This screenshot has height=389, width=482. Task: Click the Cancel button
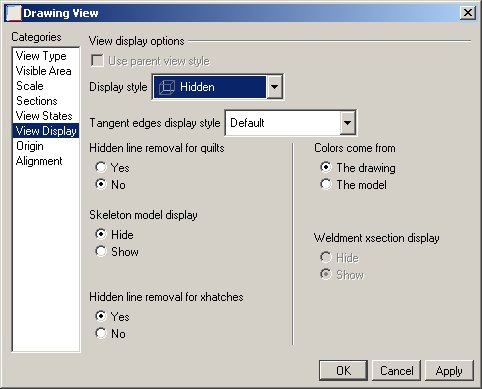coord(397,370)
